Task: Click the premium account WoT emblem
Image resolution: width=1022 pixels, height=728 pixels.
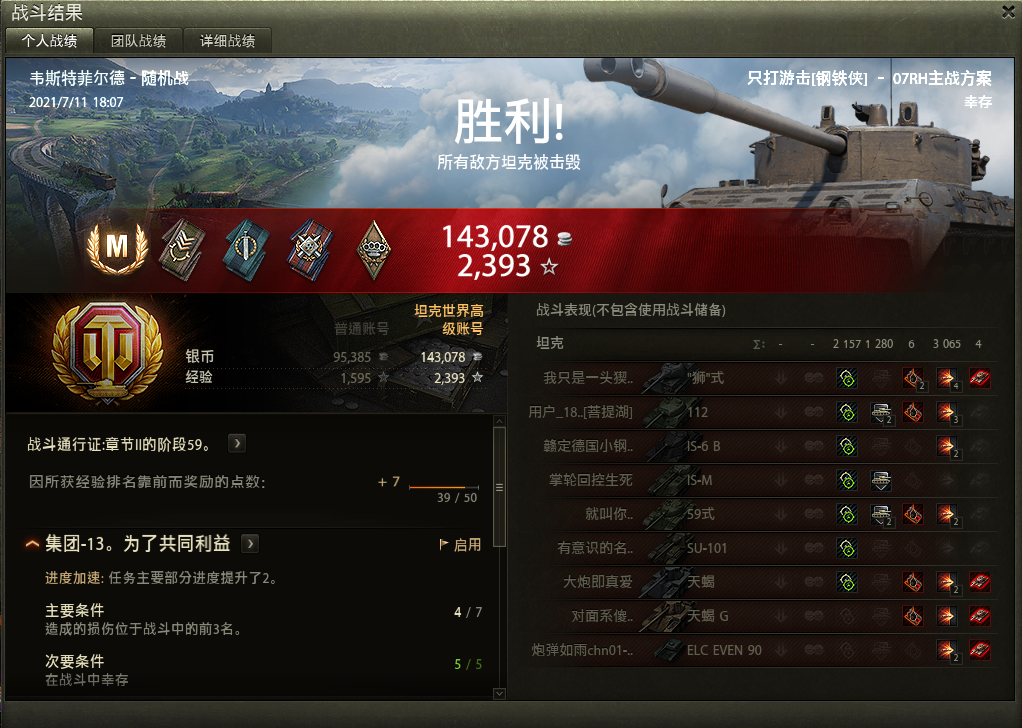Action: tap(108, 353)
